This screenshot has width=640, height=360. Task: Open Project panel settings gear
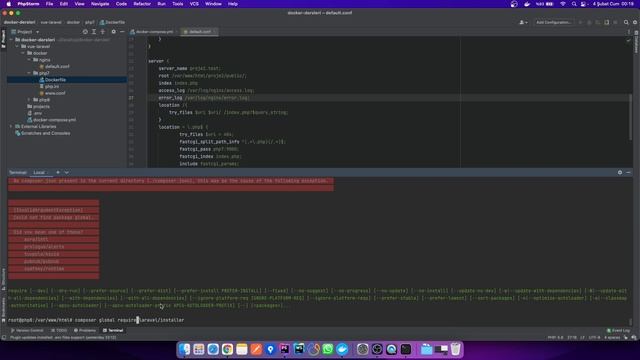point(113,31)
